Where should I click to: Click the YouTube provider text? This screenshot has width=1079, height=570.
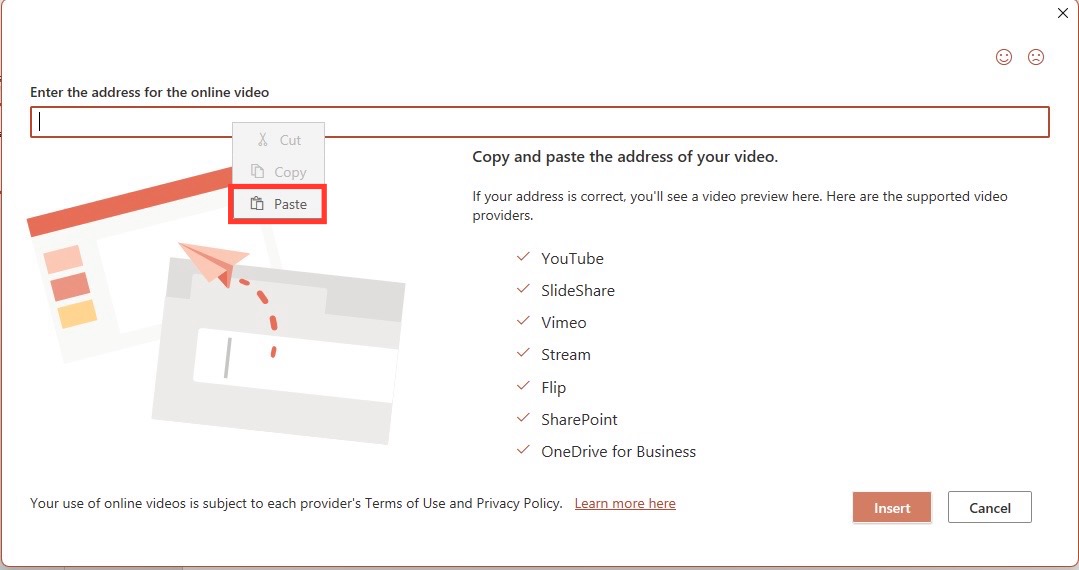coord(573,258)
